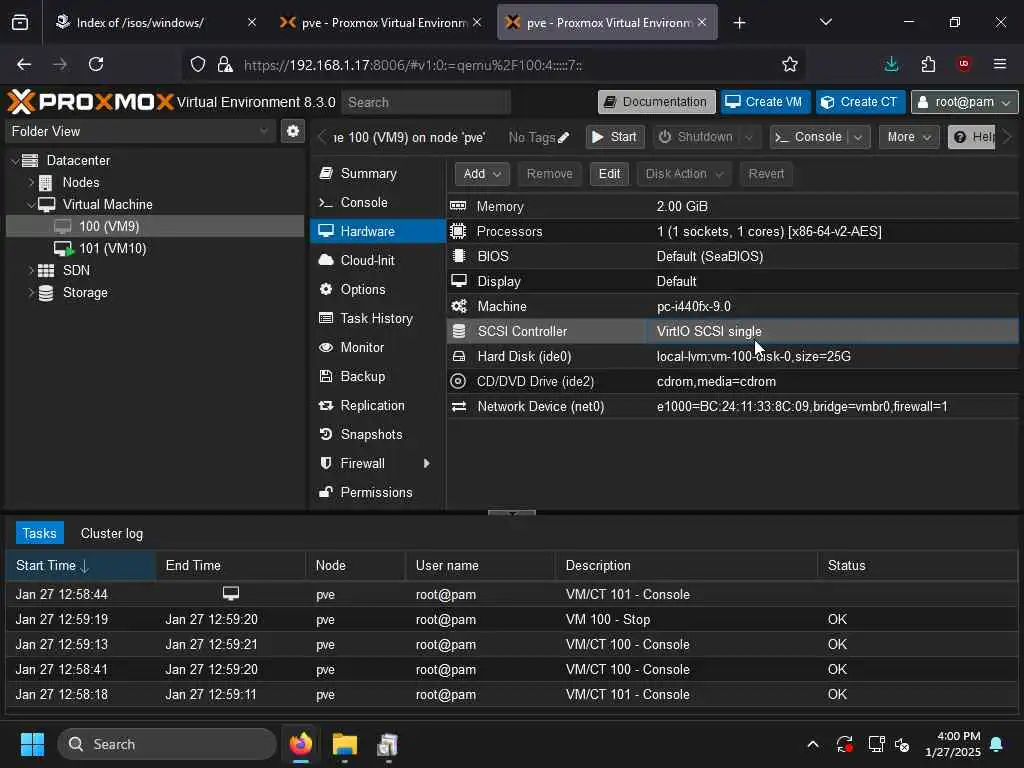Click the Windows Start button
This screenshot has height=768, width=1024.
[x=32, y=744]
